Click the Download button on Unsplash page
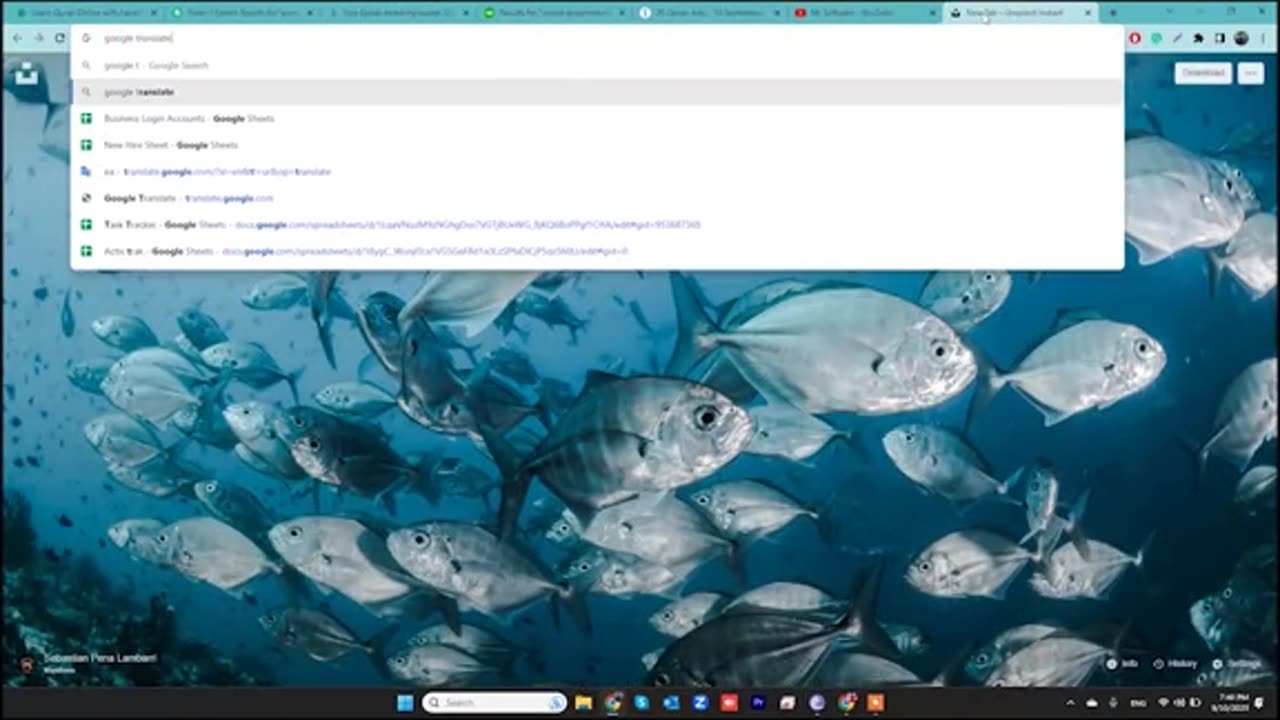 point(1203,73)
